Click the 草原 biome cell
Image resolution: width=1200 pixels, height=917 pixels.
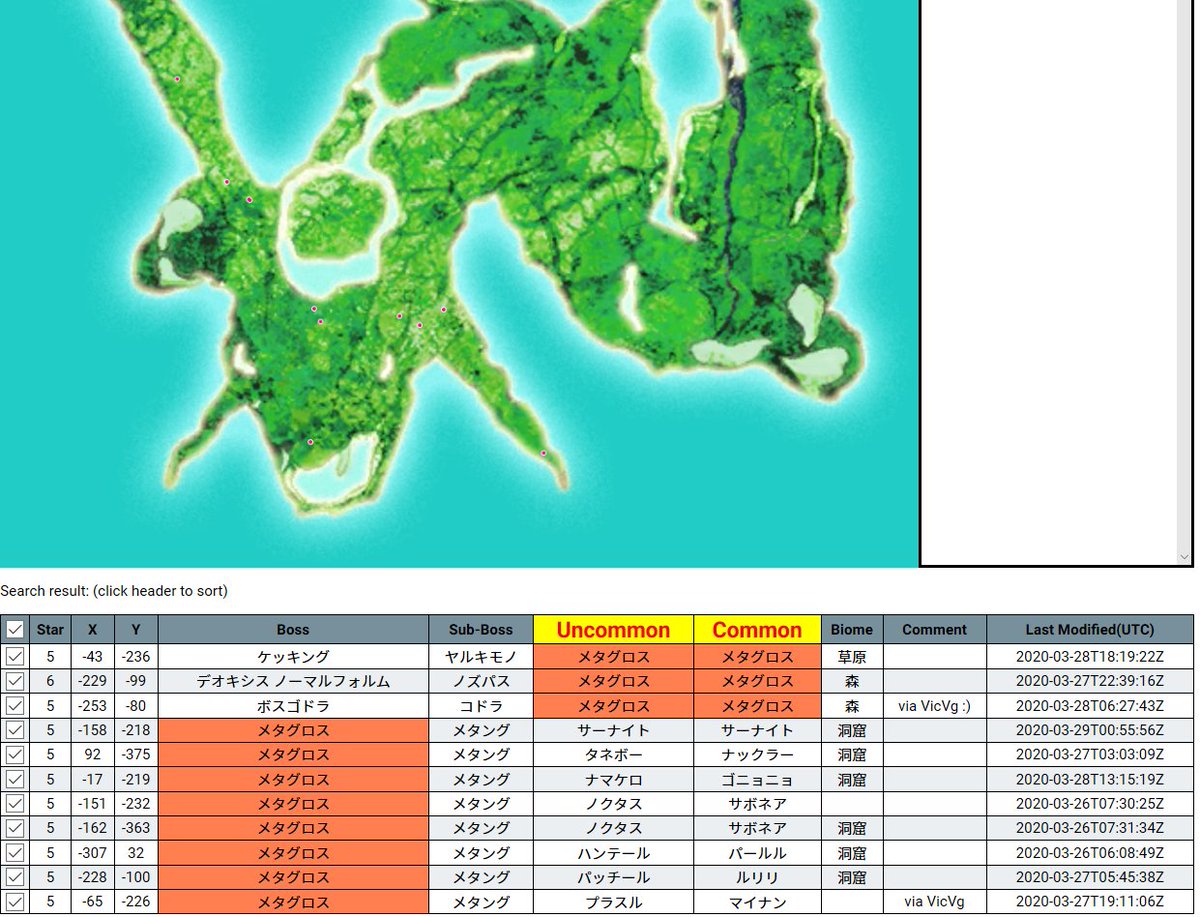(x=852, y=657)
